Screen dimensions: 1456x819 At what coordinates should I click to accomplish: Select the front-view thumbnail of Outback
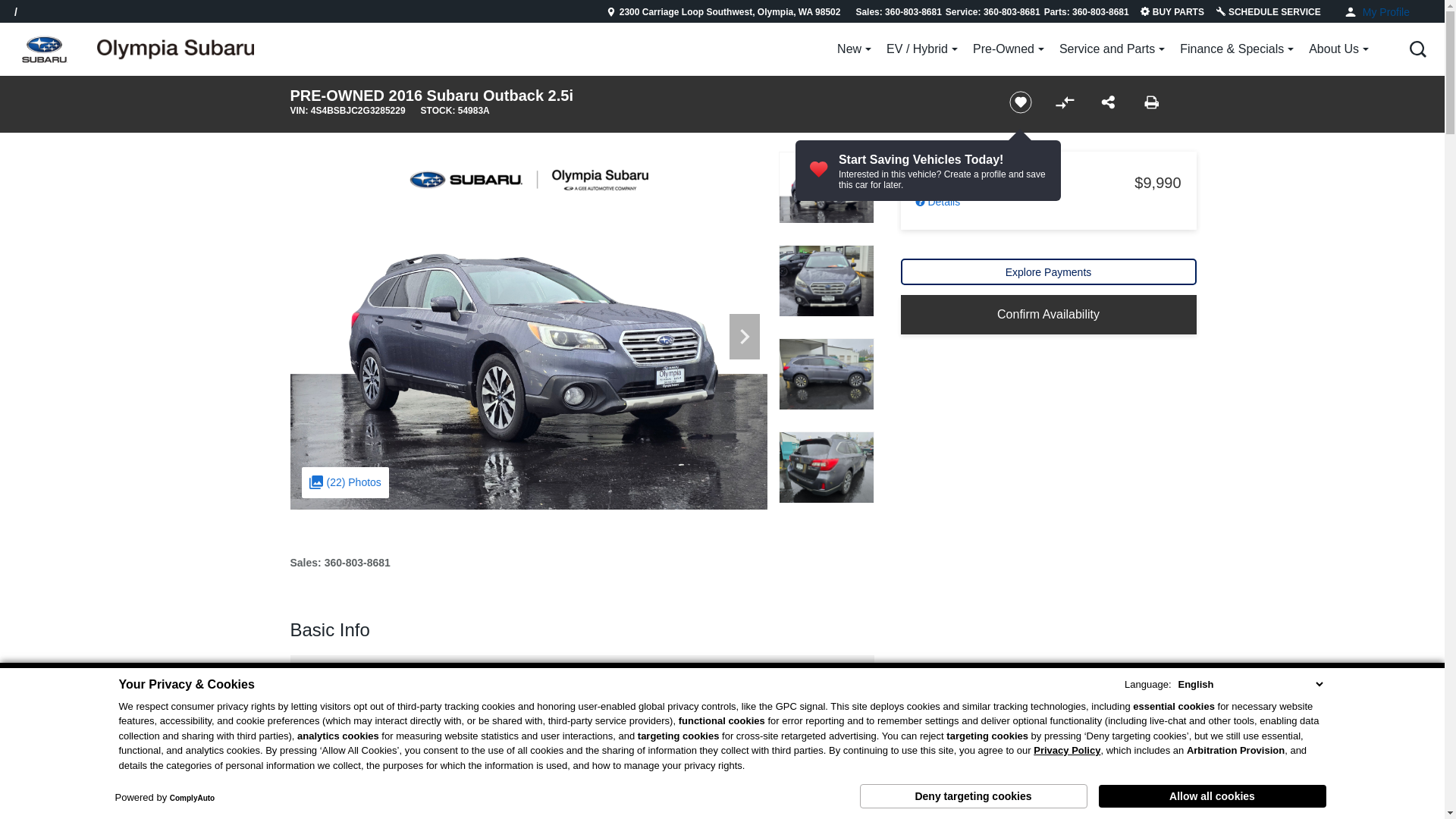tap(826, 281)
